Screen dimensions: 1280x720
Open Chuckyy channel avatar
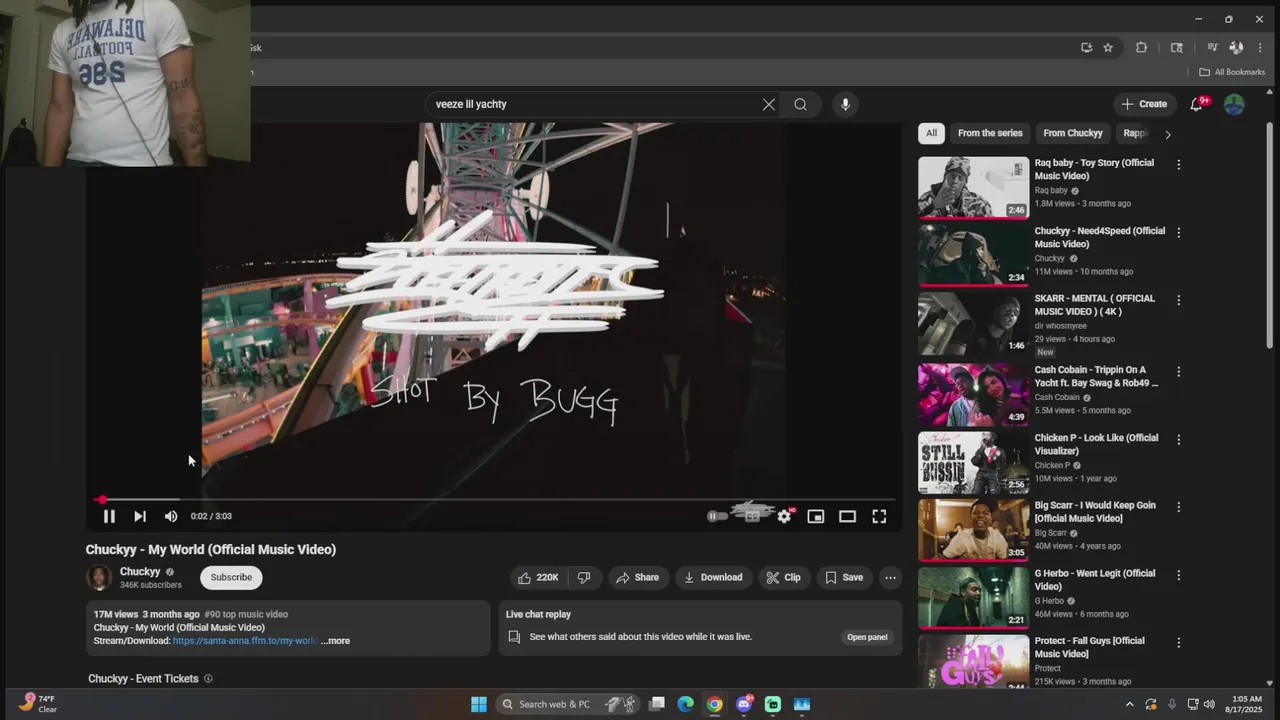[x=99, y=577]
